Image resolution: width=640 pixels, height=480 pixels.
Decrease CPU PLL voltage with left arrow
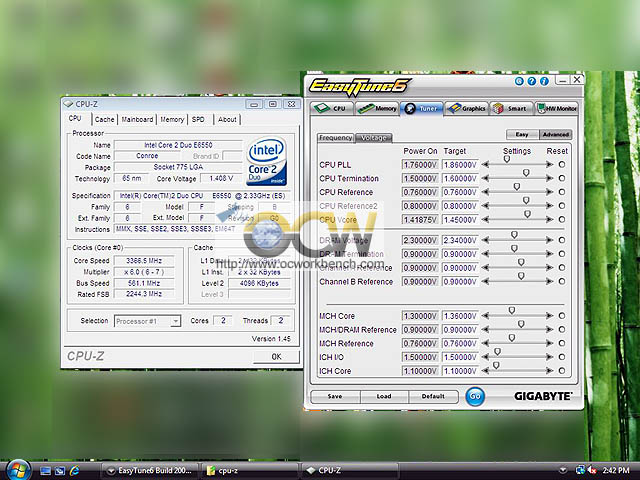click(485, 164)
